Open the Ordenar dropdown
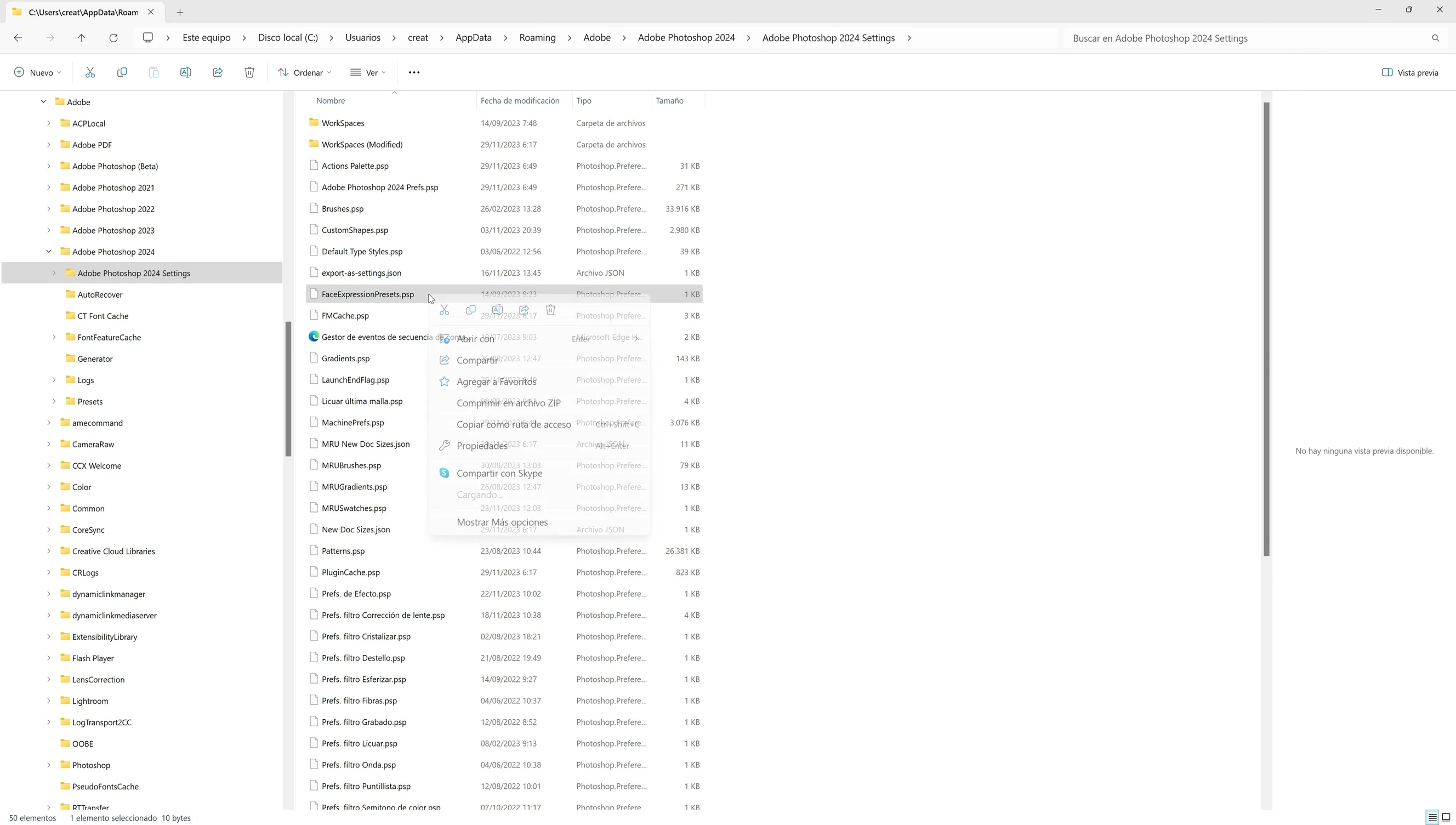1456x825 pixels. [304, 72]
